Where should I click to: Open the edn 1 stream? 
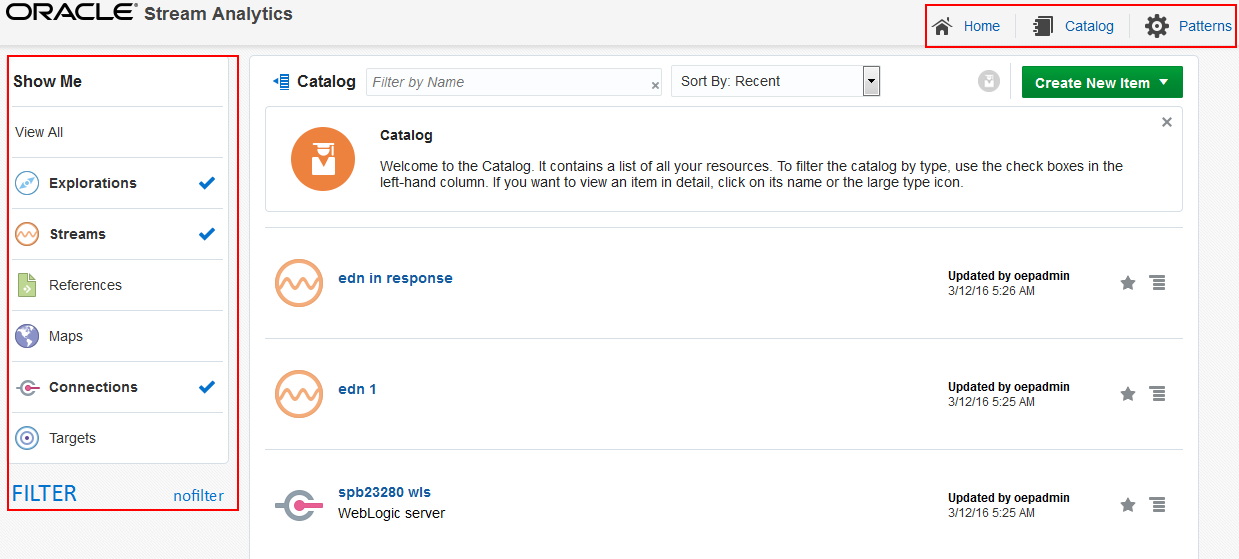point(357,389)
